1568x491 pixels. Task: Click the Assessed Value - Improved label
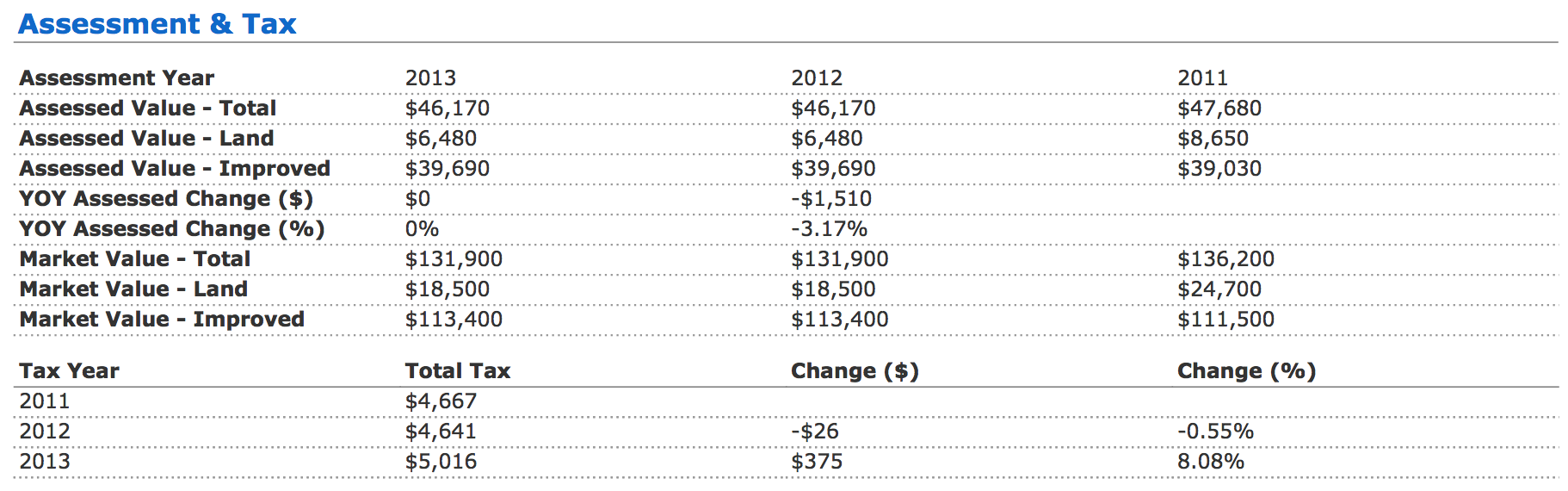[x=175, y=168]
